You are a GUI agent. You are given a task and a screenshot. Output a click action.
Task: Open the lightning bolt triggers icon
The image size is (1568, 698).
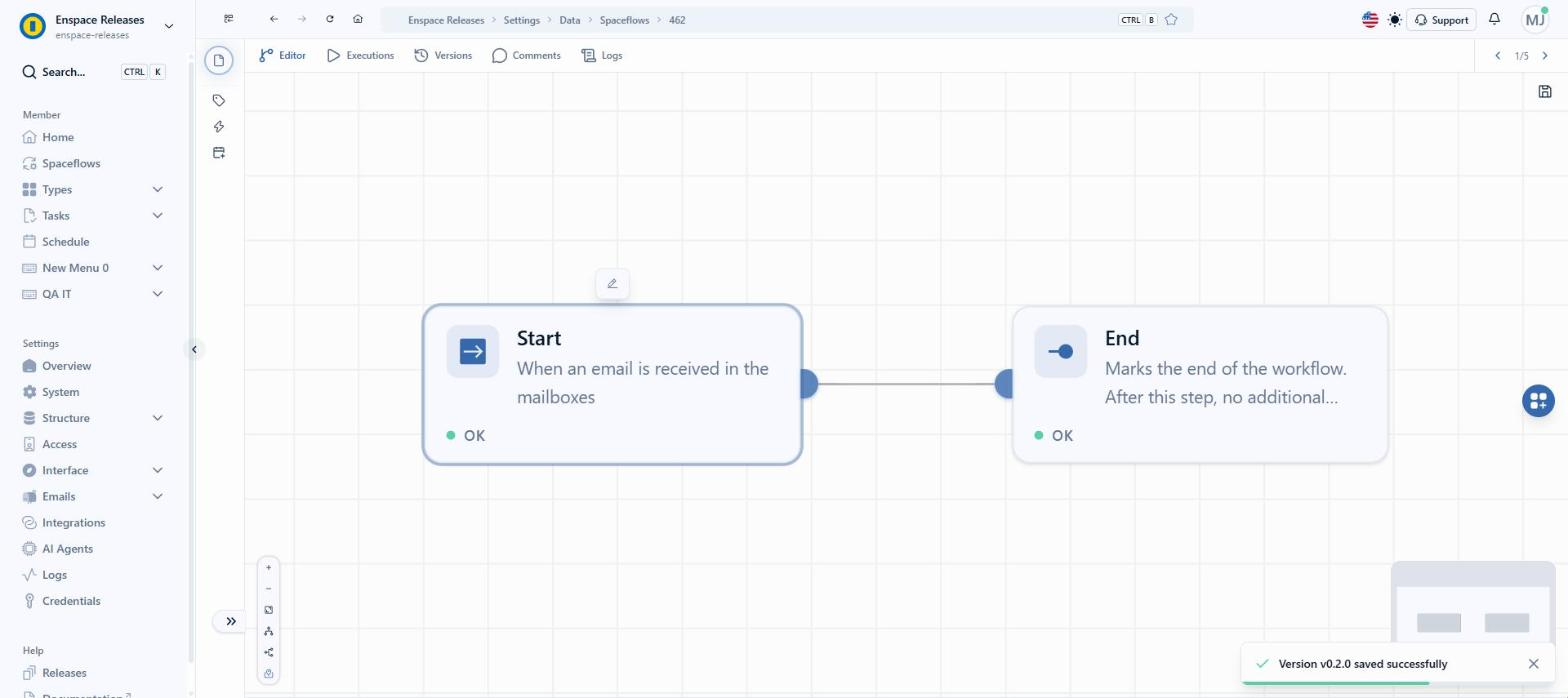pyautogui.click(x=219, y=126)
